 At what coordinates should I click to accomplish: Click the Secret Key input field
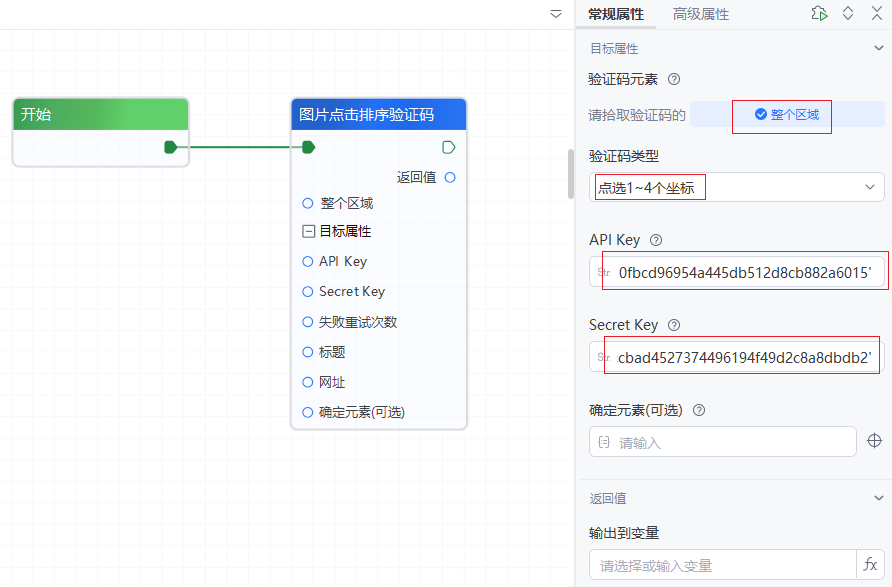point(745,357)
